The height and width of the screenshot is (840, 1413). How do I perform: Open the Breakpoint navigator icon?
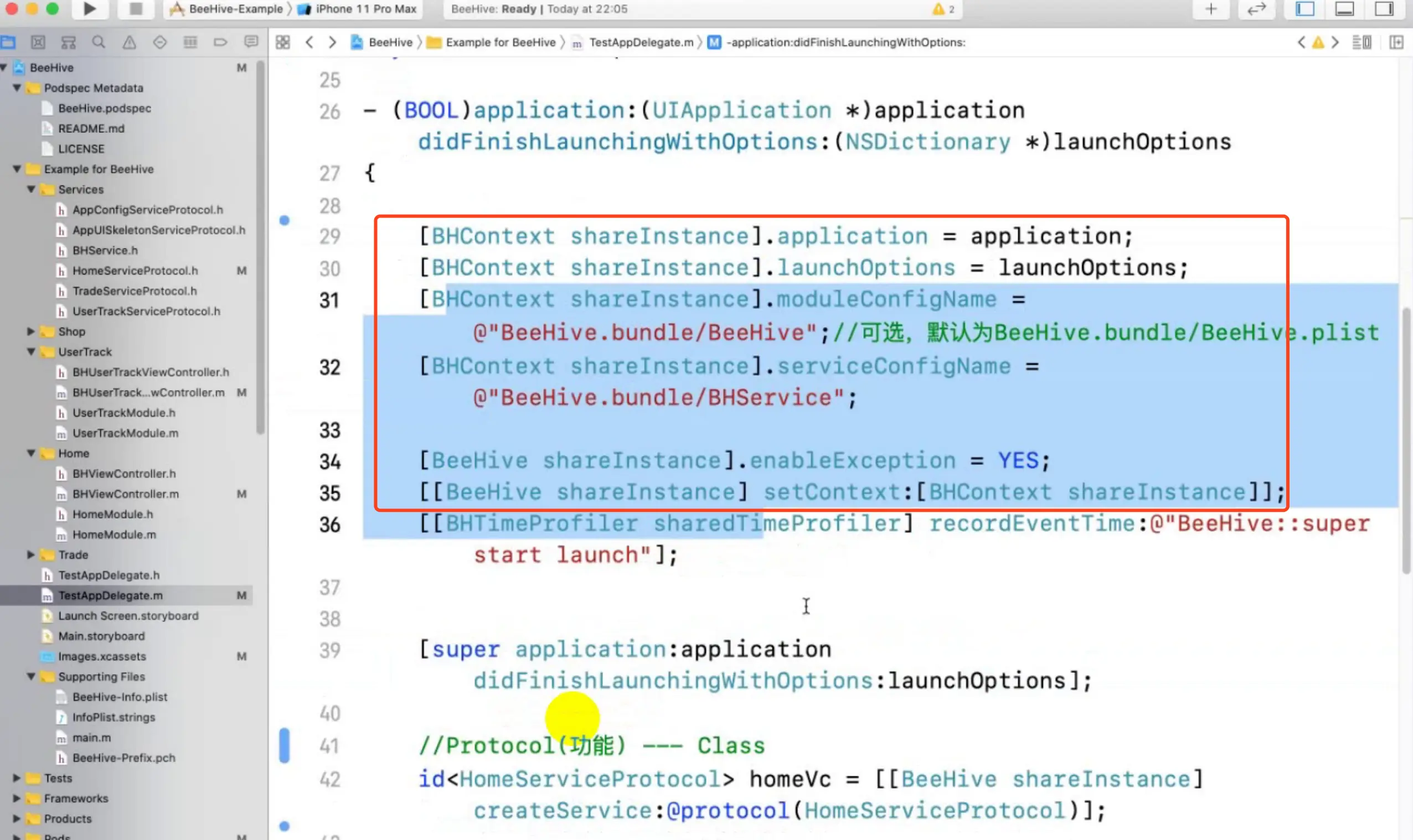[220, 43]
